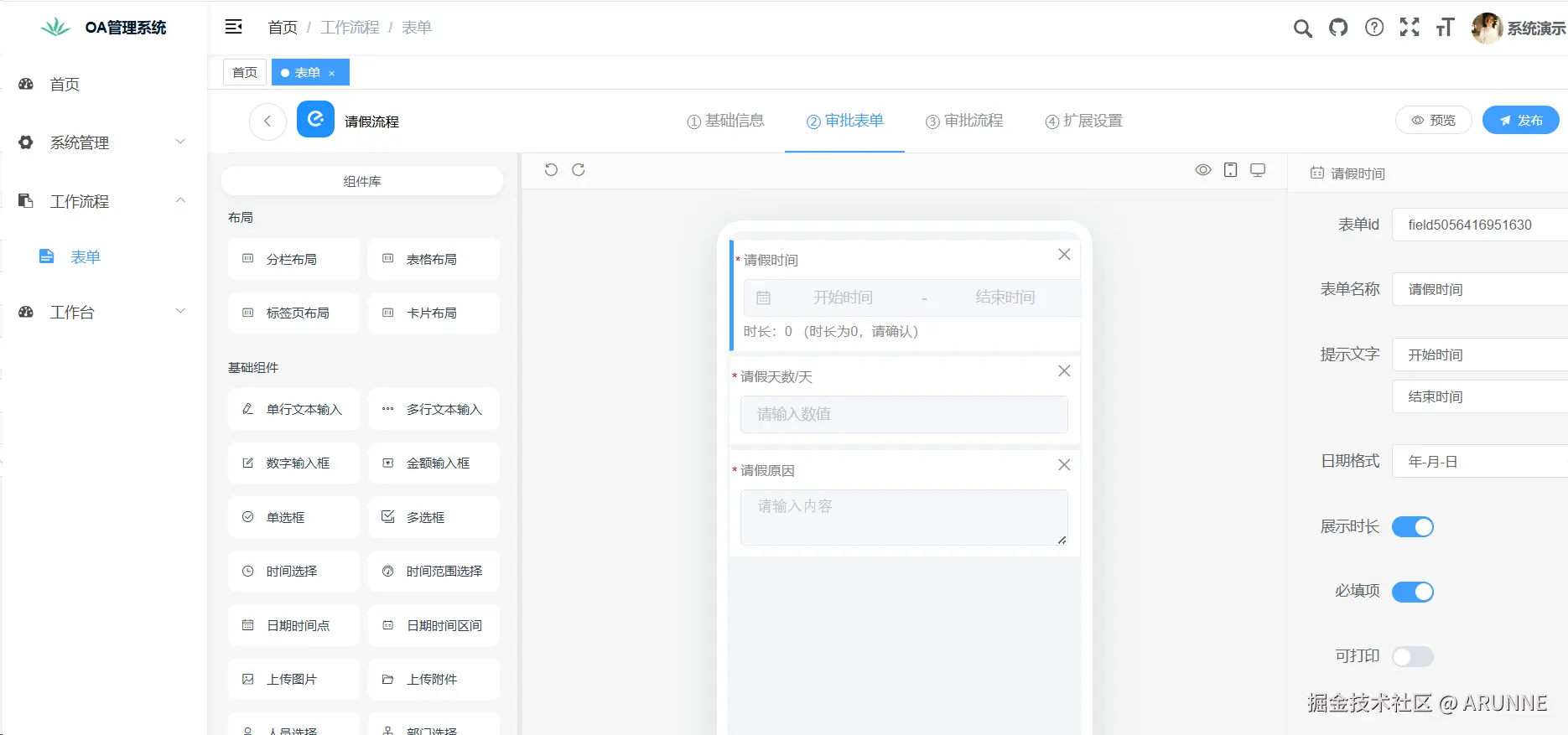Click the 表单名称 input with 请假时间
The height and width of the screenshot is (735, 1568).
coord(1480,289)
